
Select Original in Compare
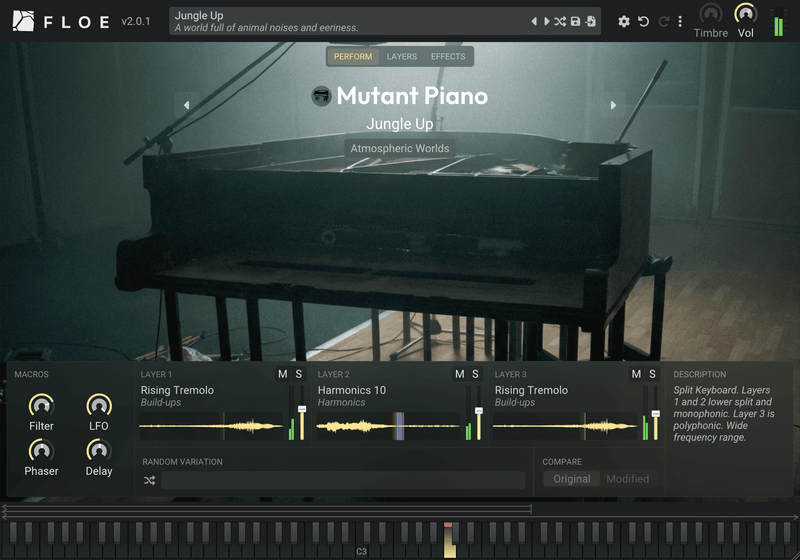coord(571,479)
